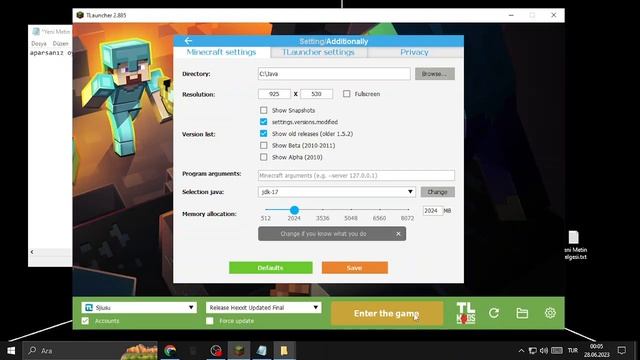The image size is (640, 360).
Task: Click the taskbar Ara search box
Action: coord(90,351)
